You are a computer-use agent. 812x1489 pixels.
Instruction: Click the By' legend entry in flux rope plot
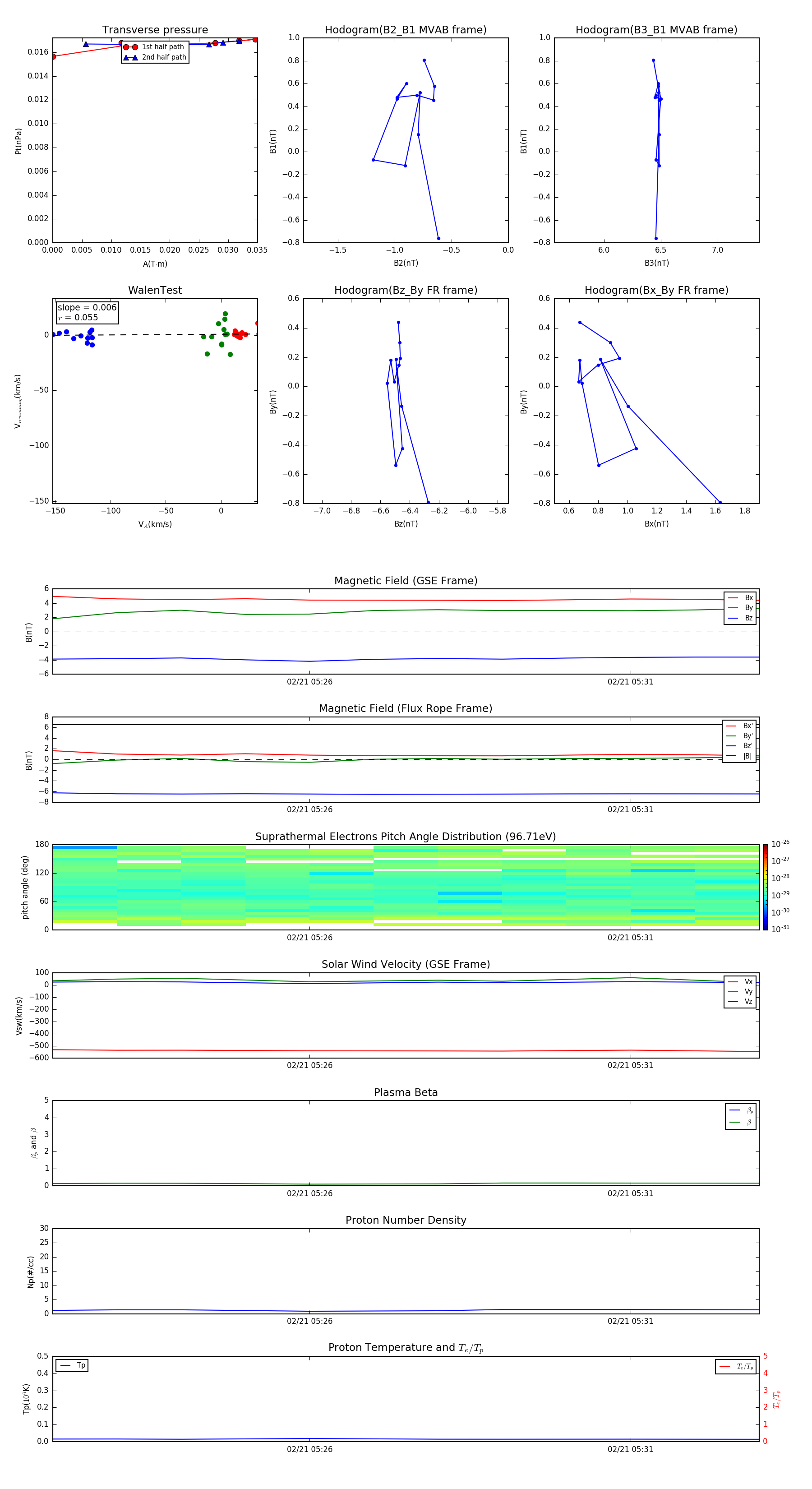739,736
